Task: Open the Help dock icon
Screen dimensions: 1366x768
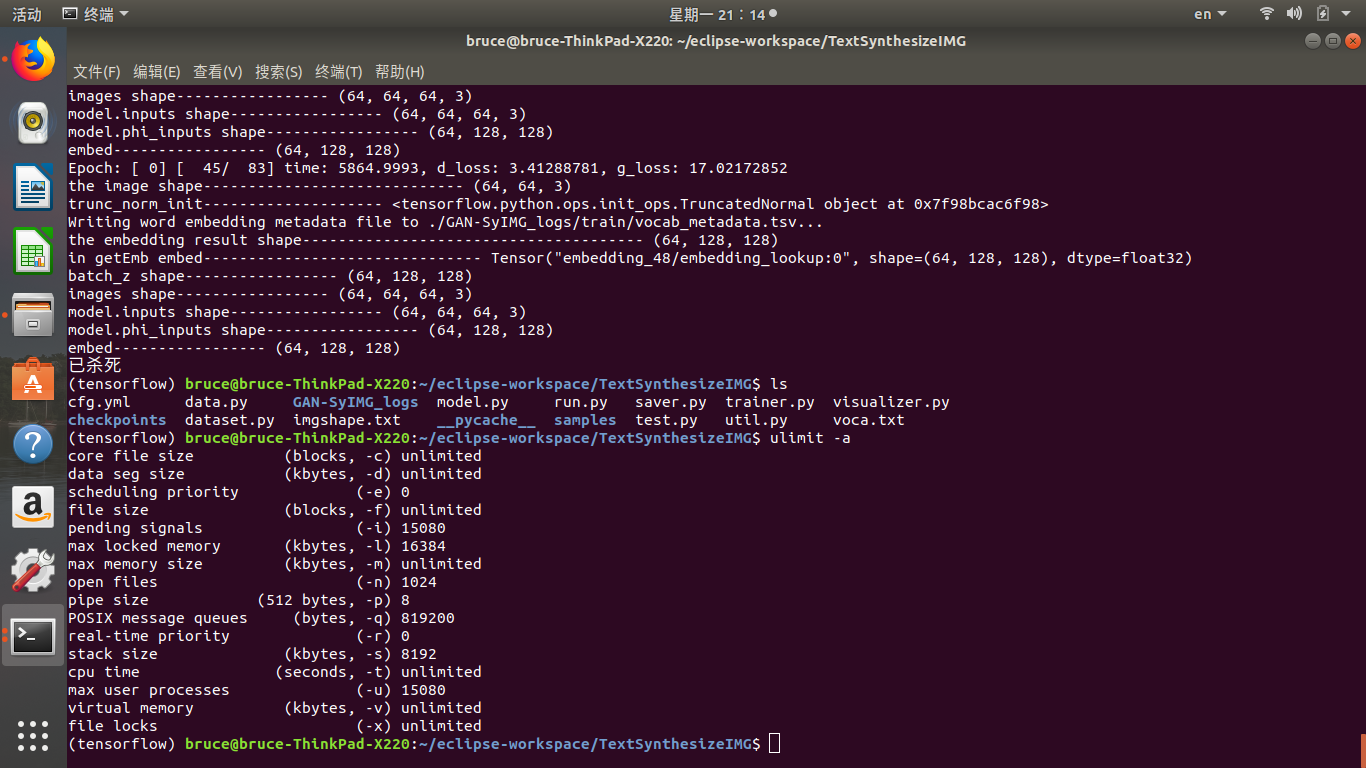Action: coord(33,443)
